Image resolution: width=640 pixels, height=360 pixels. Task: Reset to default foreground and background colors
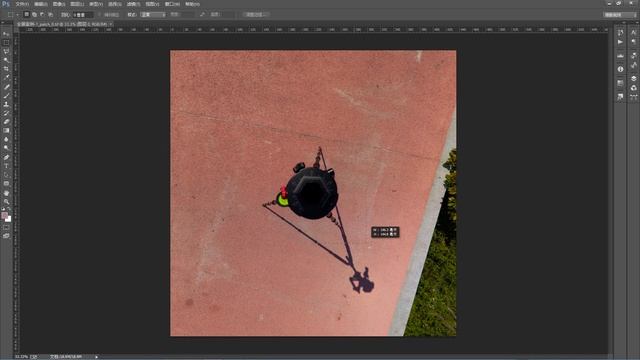pos(4,209)
